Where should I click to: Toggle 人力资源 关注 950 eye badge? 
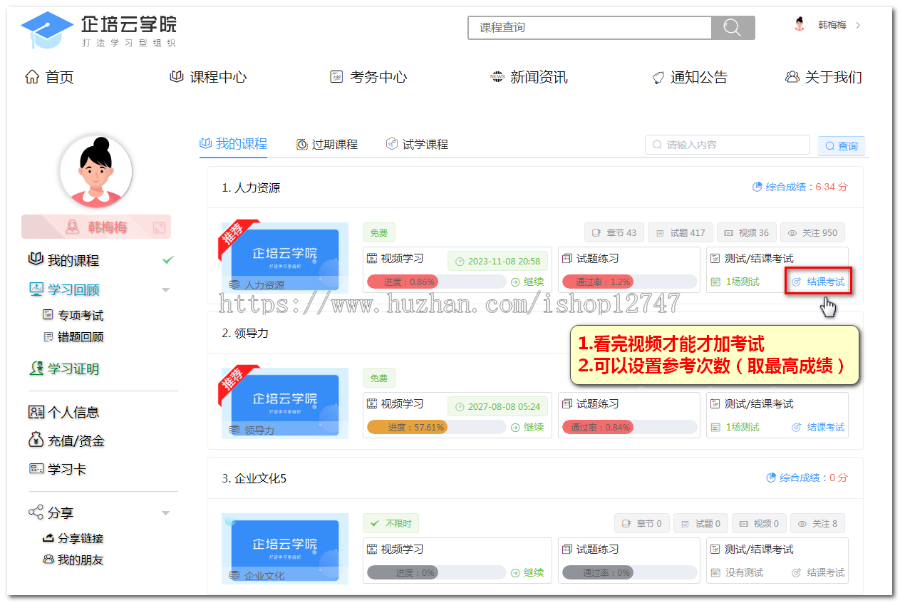813,233
